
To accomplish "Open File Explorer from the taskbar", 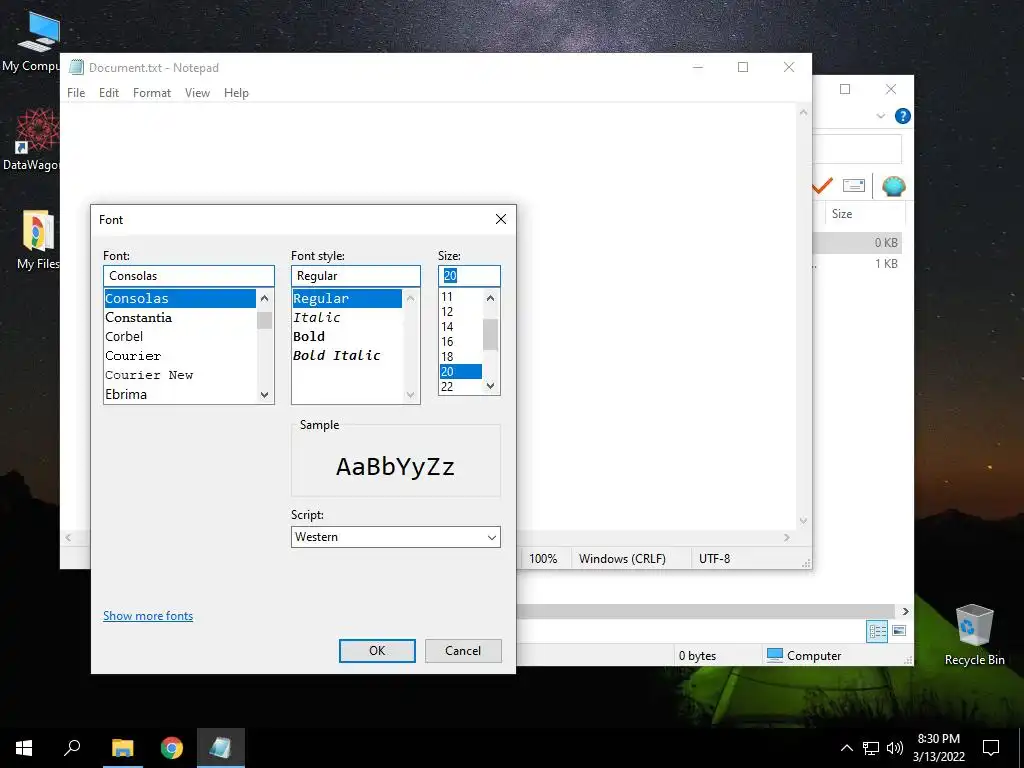I will tap(122, 748).
